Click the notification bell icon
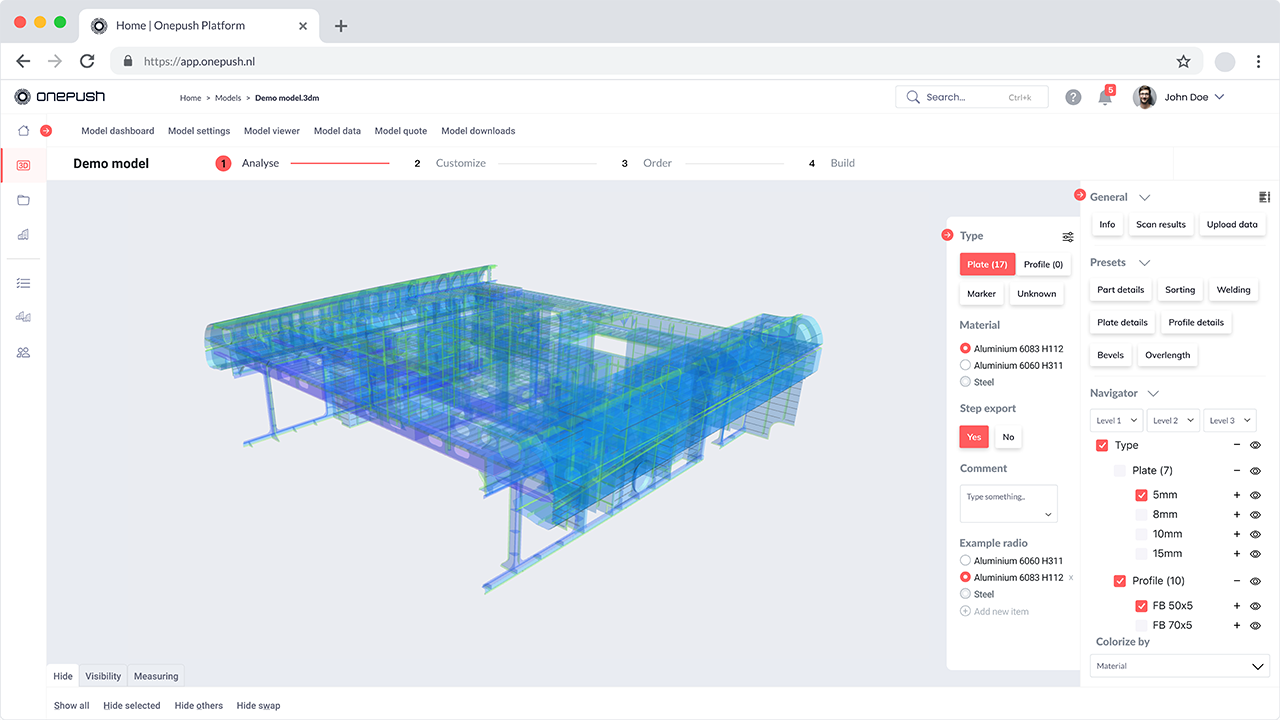 (1104, 97)
